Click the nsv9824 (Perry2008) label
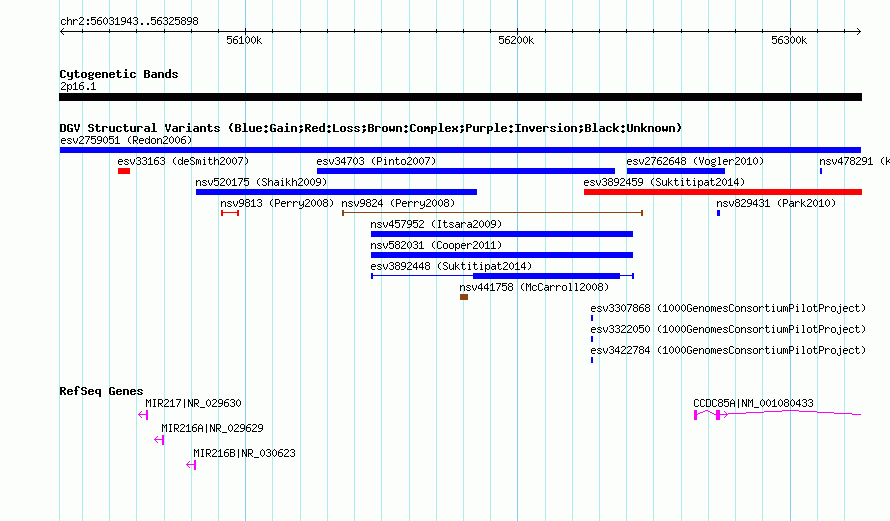The width and height of the screenshot is (890, 521). point(398,203)
